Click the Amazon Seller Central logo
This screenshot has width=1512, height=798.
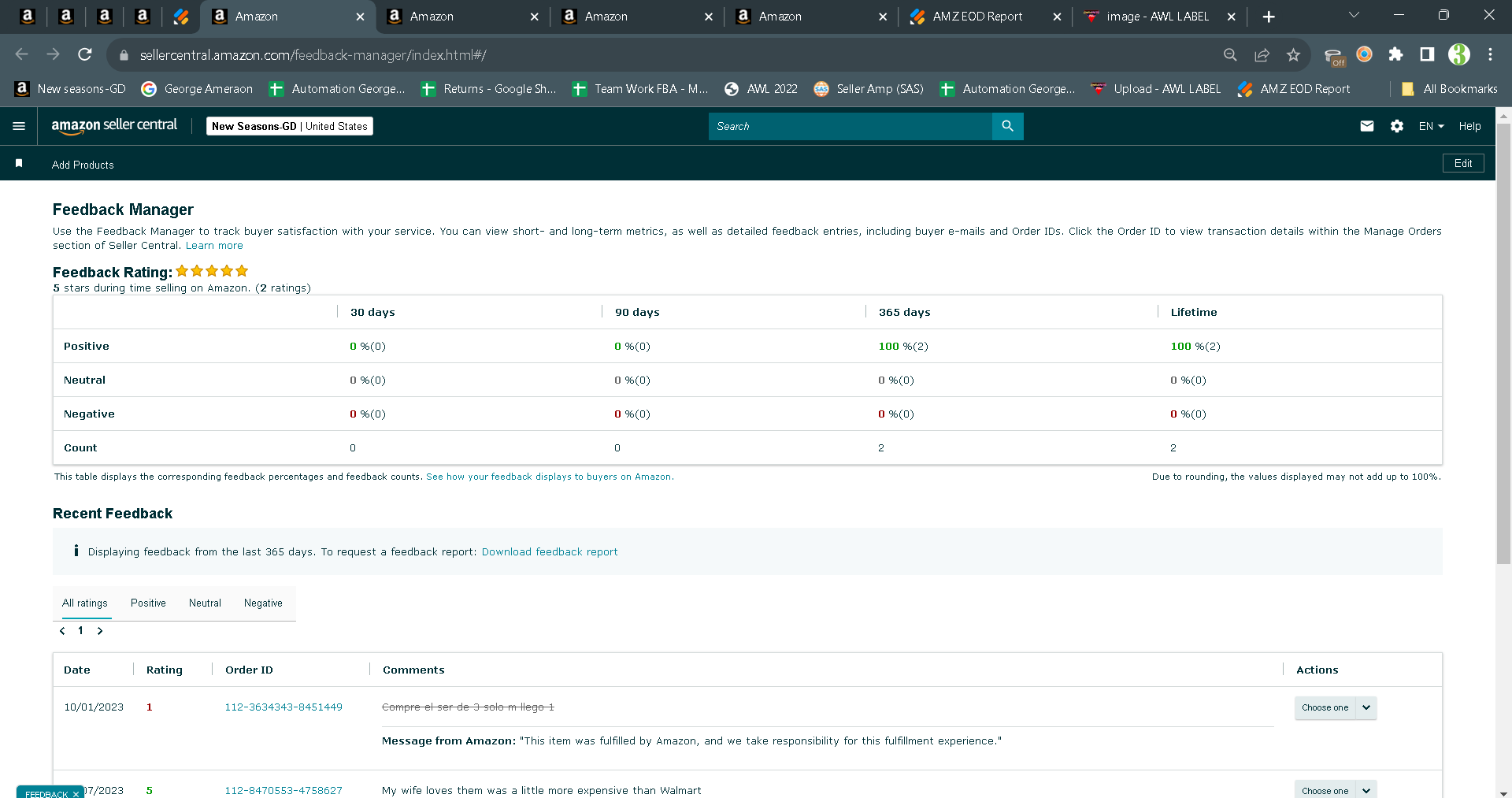click(x=114, y=126)
